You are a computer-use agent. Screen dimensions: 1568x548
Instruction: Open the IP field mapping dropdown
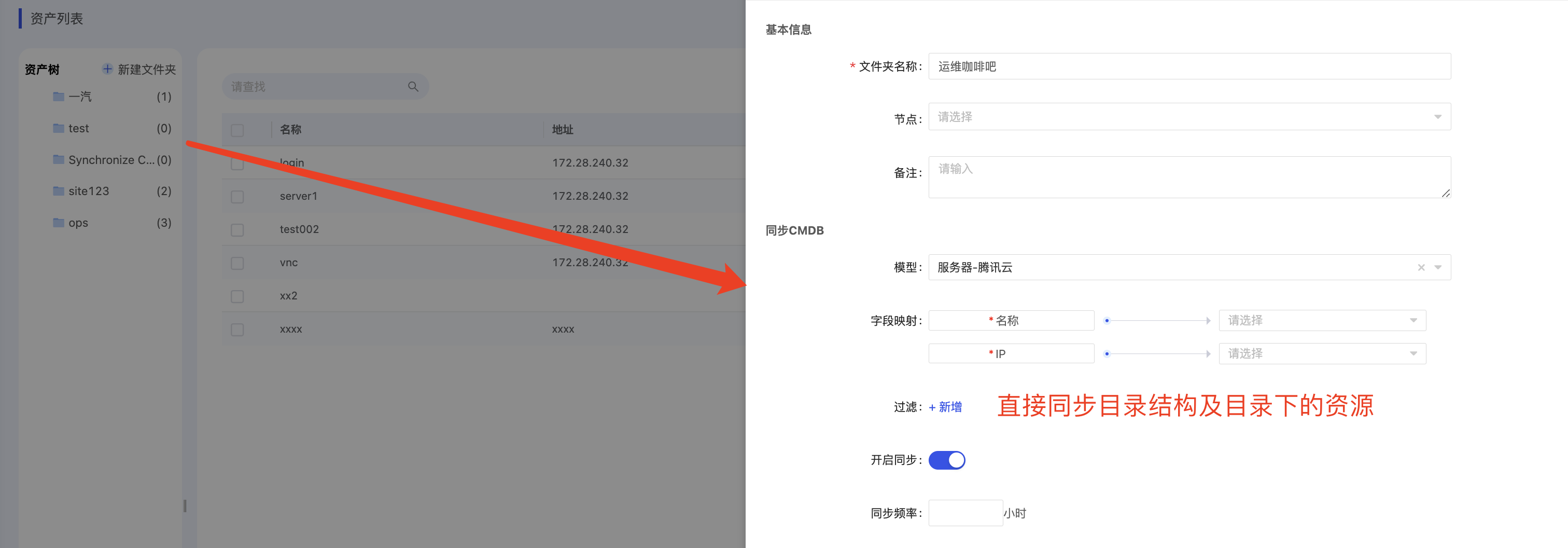click(x=1322, y=354)
